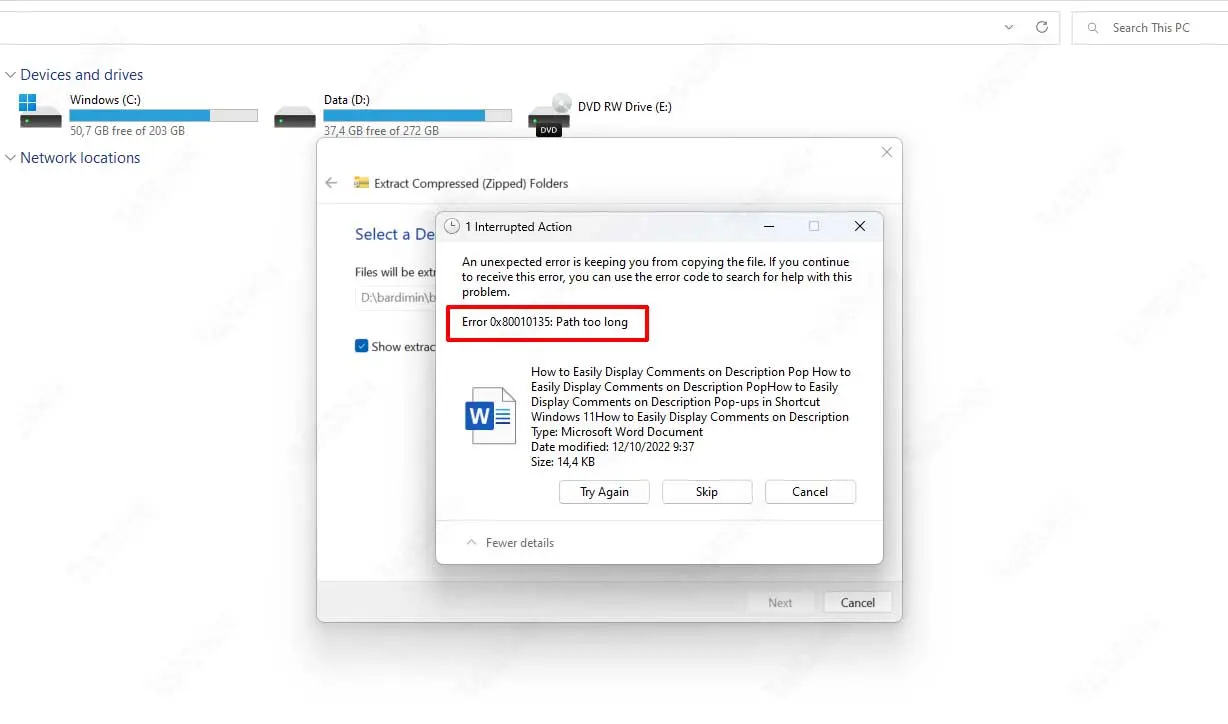This screenshot has width=1228, height=724.
Task: Skip the file with the path error
Action: 707,492
